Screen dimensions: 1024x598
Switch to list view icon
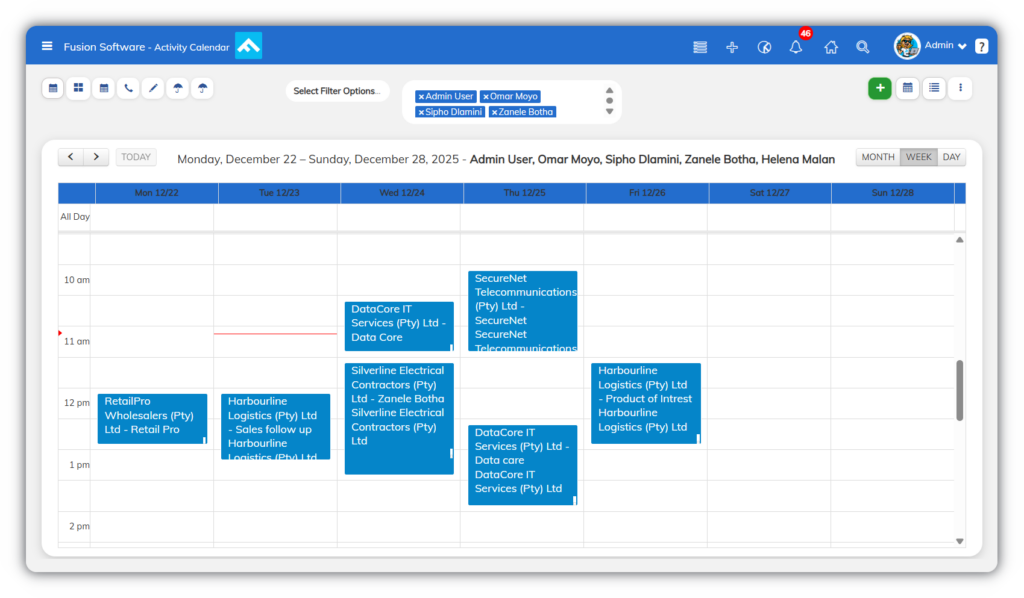point(935,88)
